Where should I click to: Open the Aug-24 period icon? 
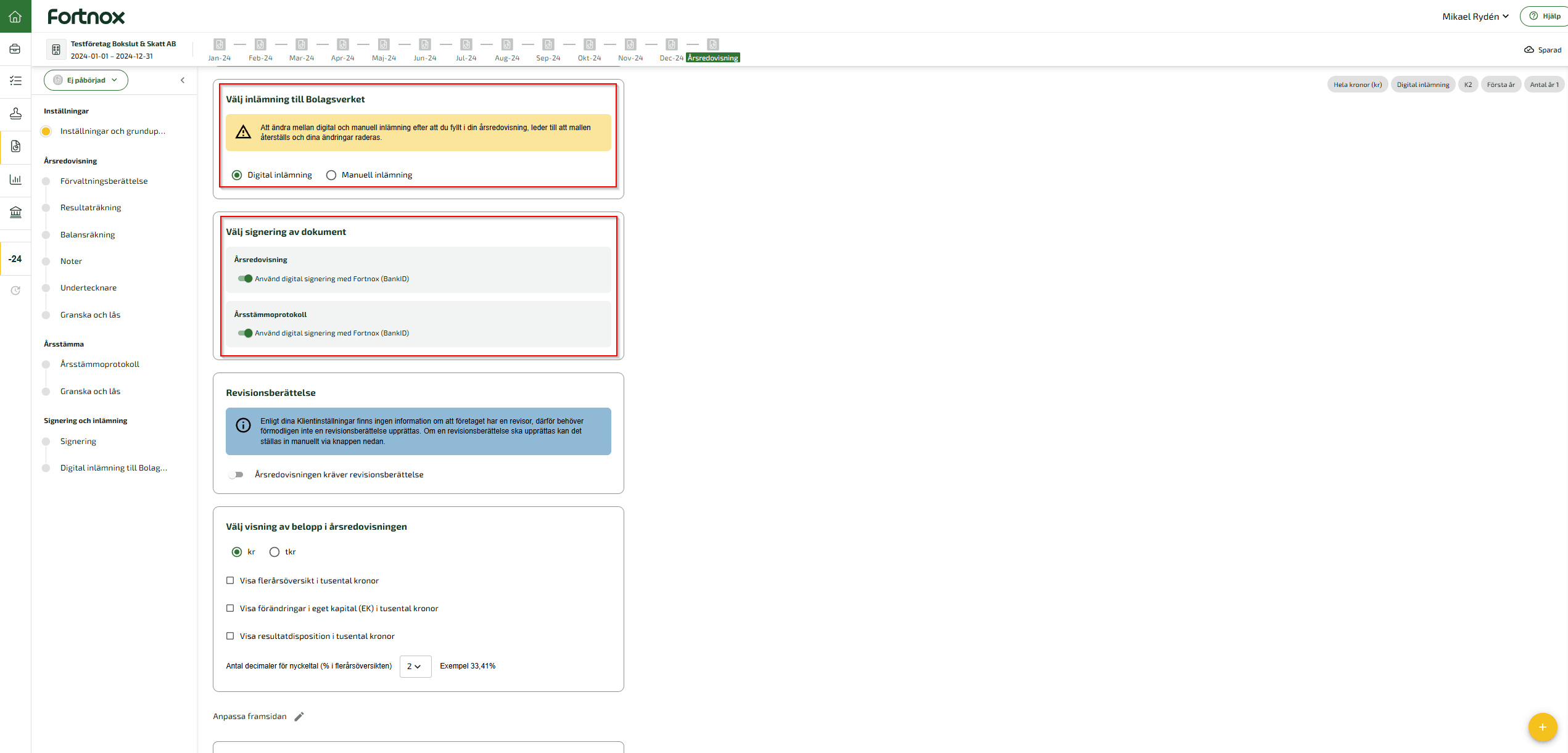(x=507, y=44)
